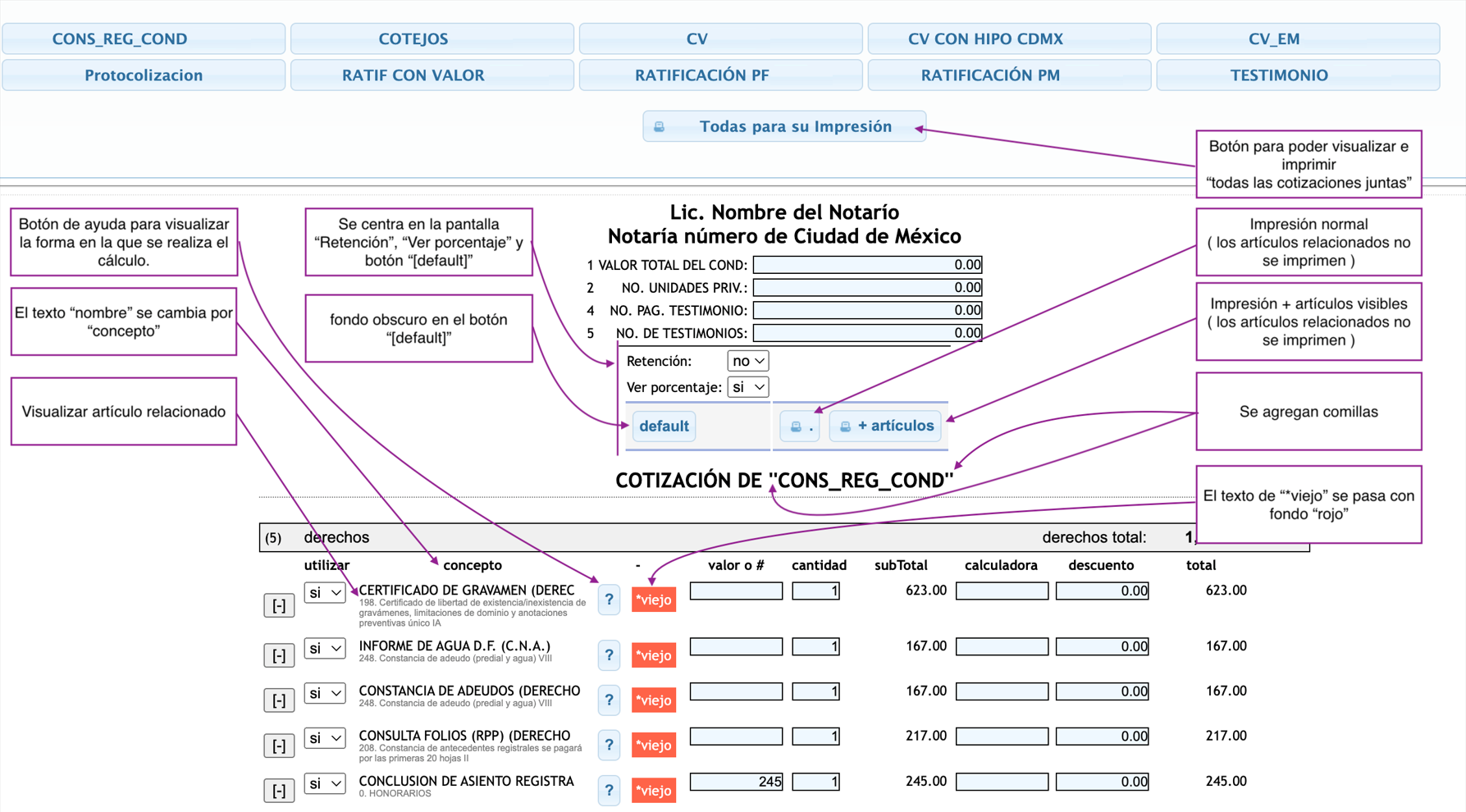Click NO. PAG. TESTIMONIO input field
The width and height of the screenshot is (1466, 812).
(x=867, y=310)
